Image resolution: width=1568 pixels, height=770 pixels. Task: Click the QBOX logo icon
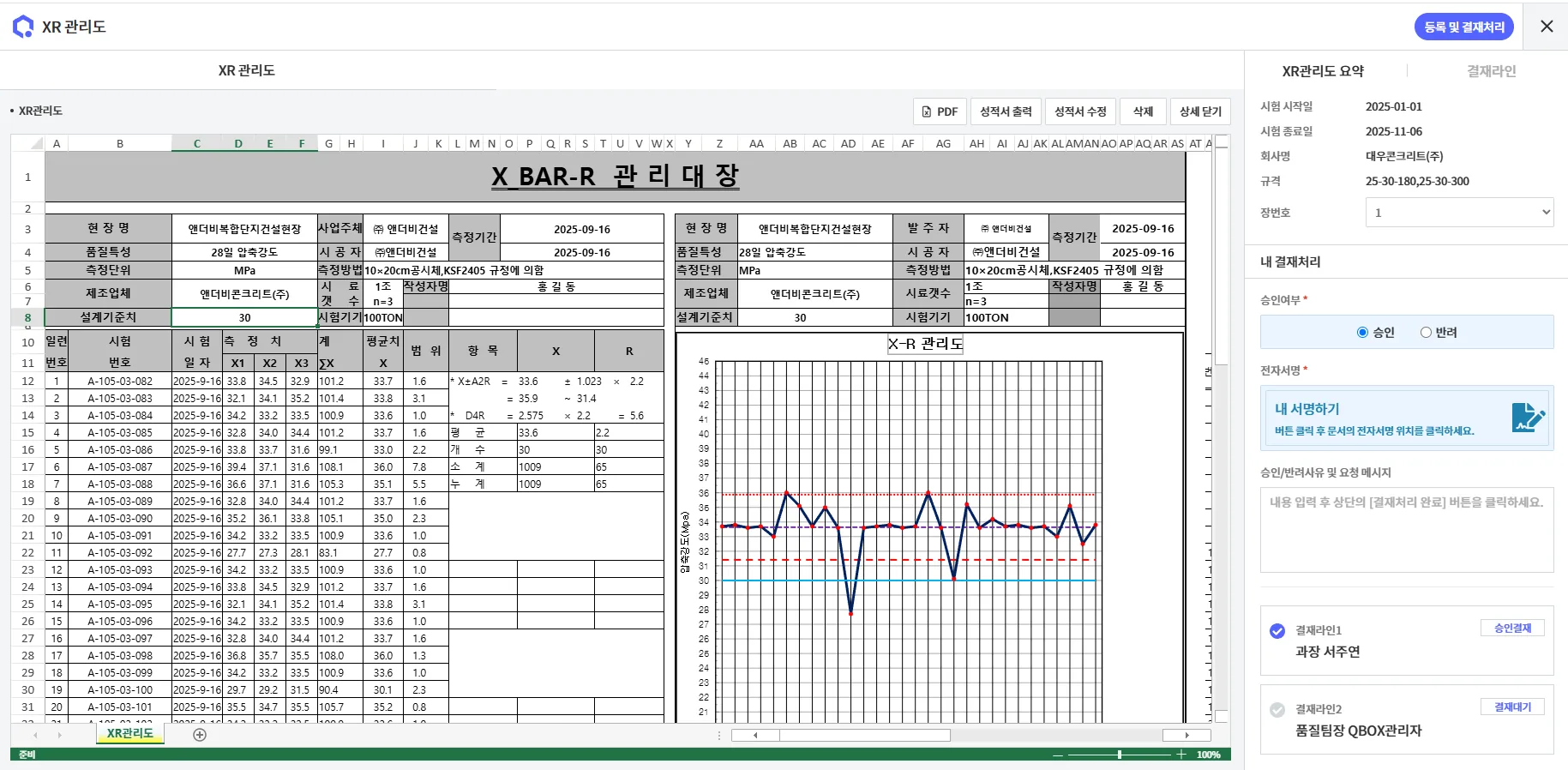pyautogui.click(x=23, y=27)
